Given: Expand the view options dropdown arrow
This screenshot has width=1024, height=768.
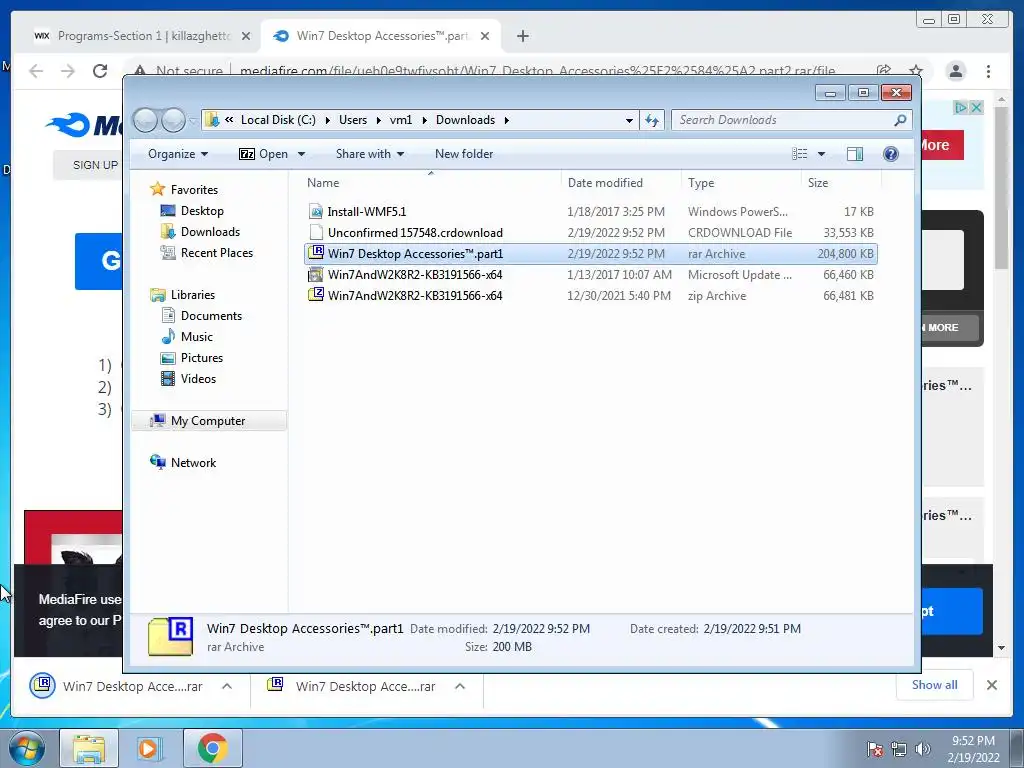Looking at the screenshot, I should point(821,154).
